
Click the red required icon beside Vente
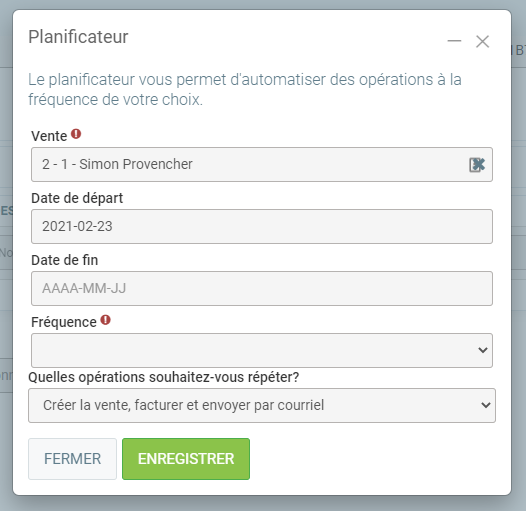click(76, 134)
